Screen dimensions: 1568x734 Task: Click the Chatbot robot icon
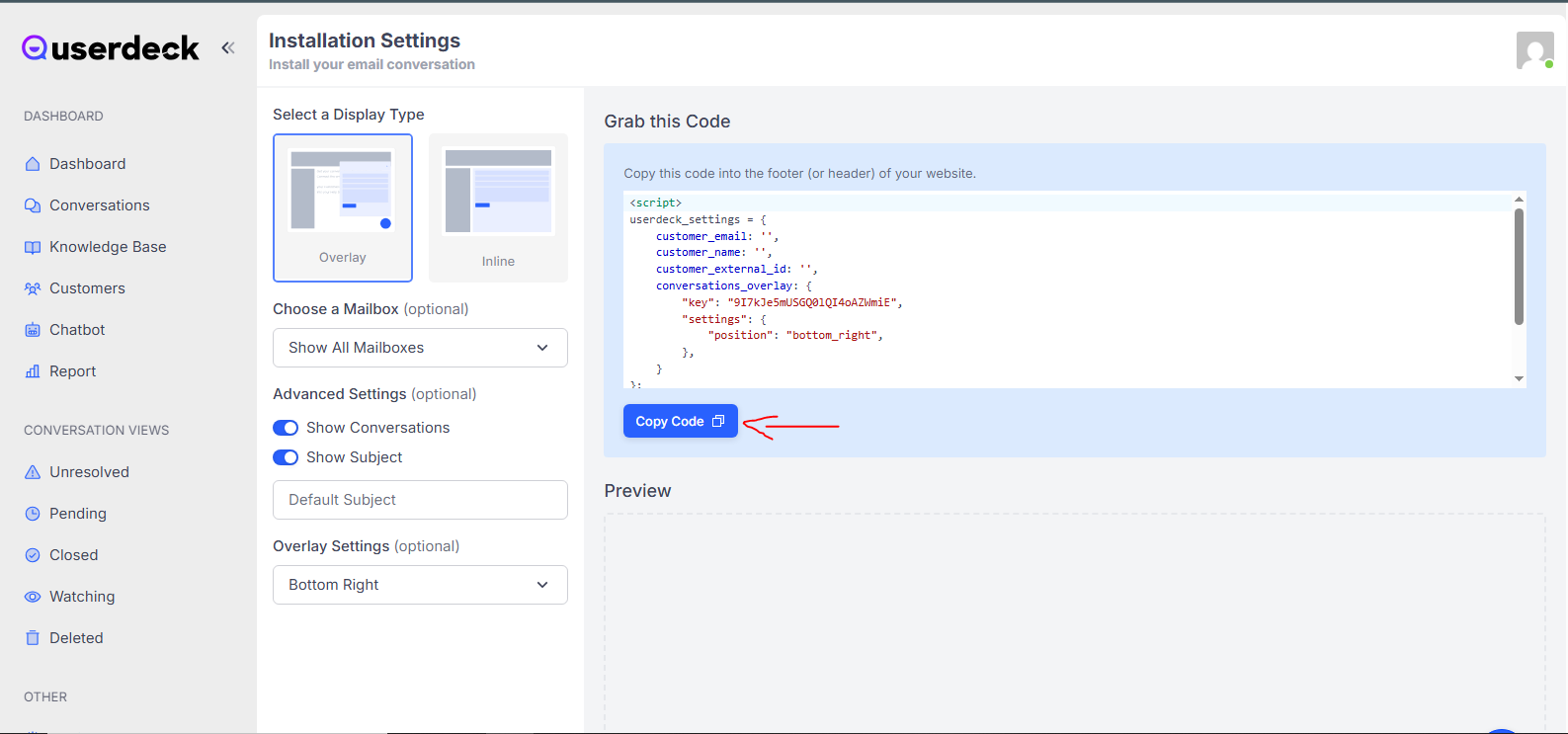[33, 330]
